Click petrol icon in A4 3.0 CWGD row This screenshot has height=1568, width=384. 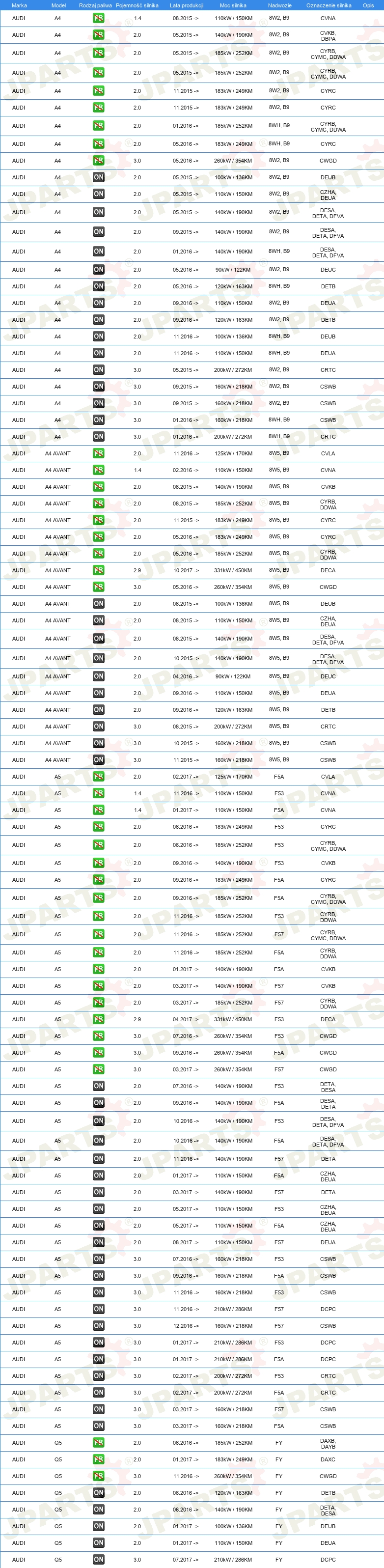click(99, 161)
